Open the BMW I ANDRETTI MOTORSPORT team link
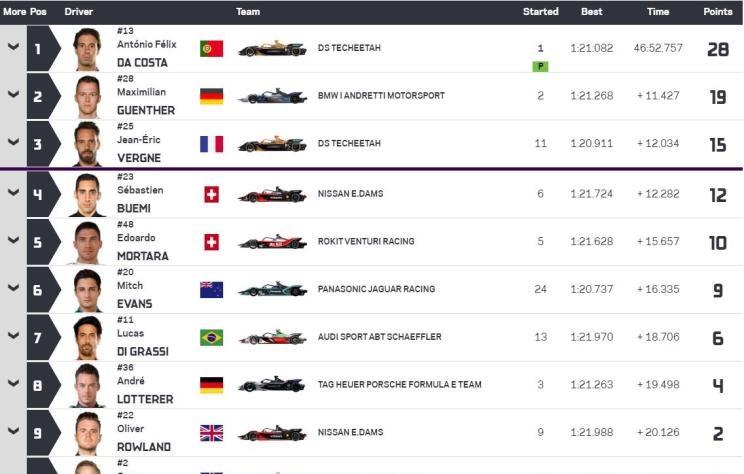744x474 pixels. [381, 96]
